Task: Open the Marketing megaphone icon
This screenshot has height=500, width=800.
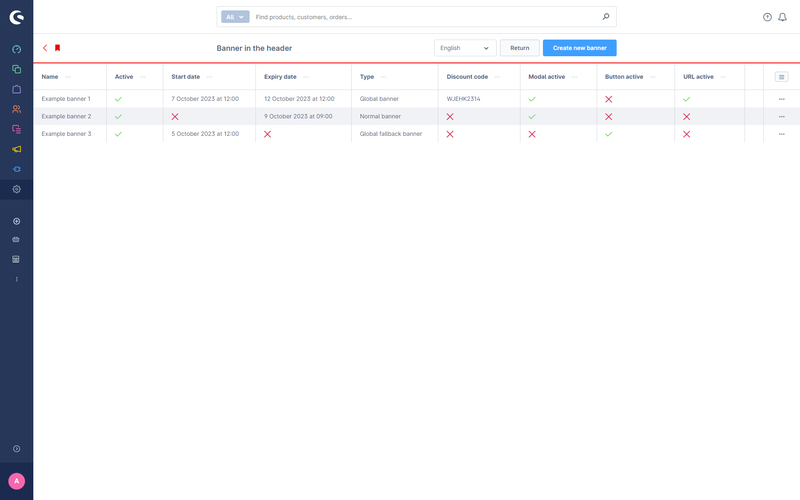Action: [x=16, y=149]
